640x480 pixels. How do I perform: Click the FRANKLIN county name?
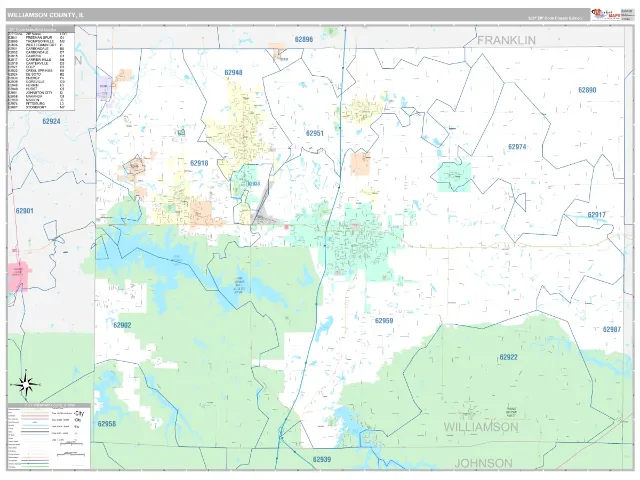coord(507,40)
